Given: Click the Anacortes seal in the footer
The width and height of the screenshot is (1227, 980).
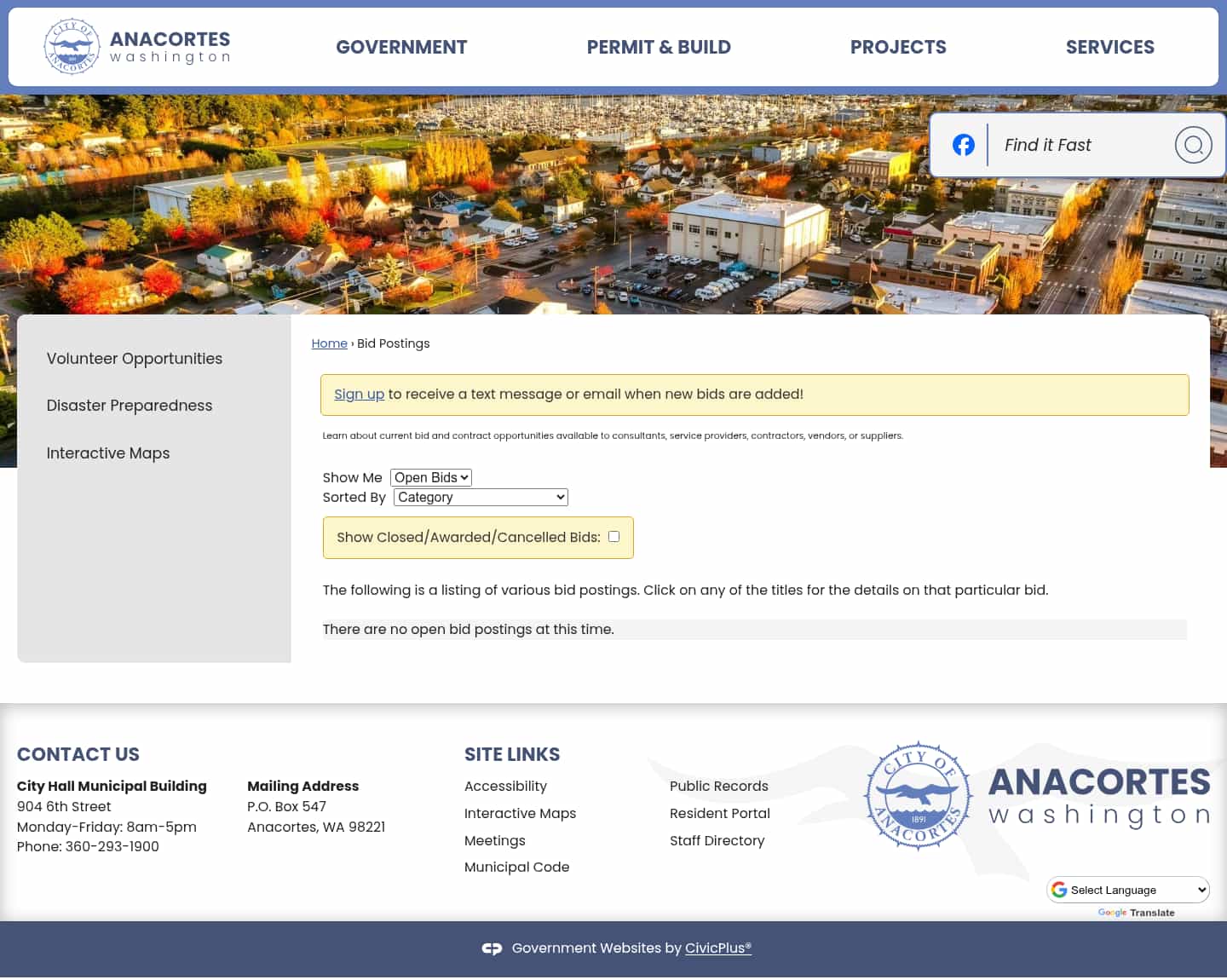Looking at the screenshot, I should [x=918, y=796].
